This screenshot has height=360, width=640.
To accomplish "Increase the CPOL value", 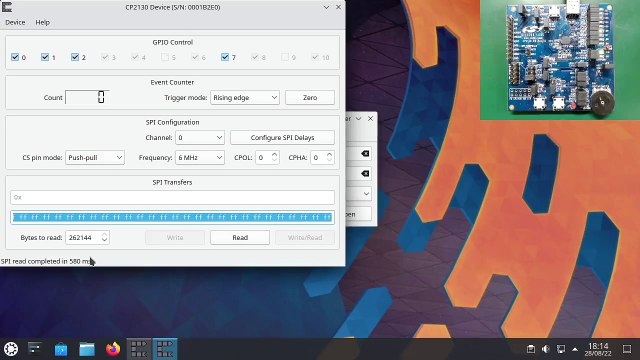I will tap(274, 154).
